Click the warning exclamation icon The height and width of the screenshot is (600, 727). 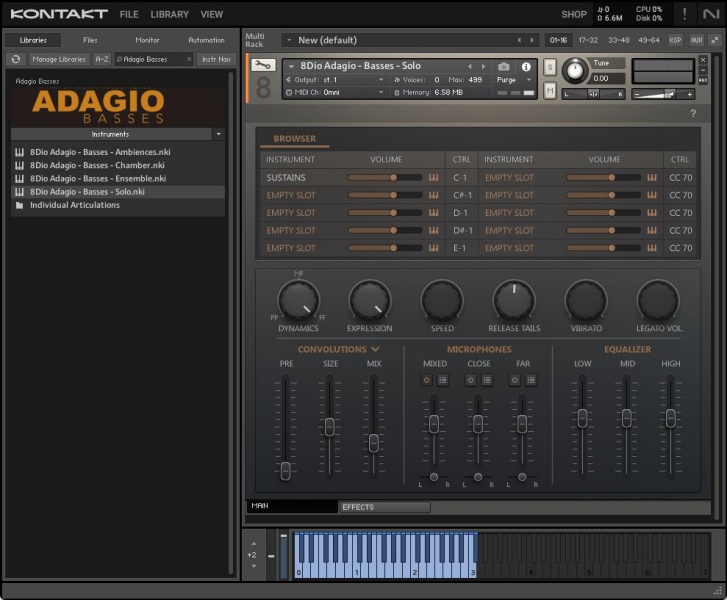(x=684, y=14)
